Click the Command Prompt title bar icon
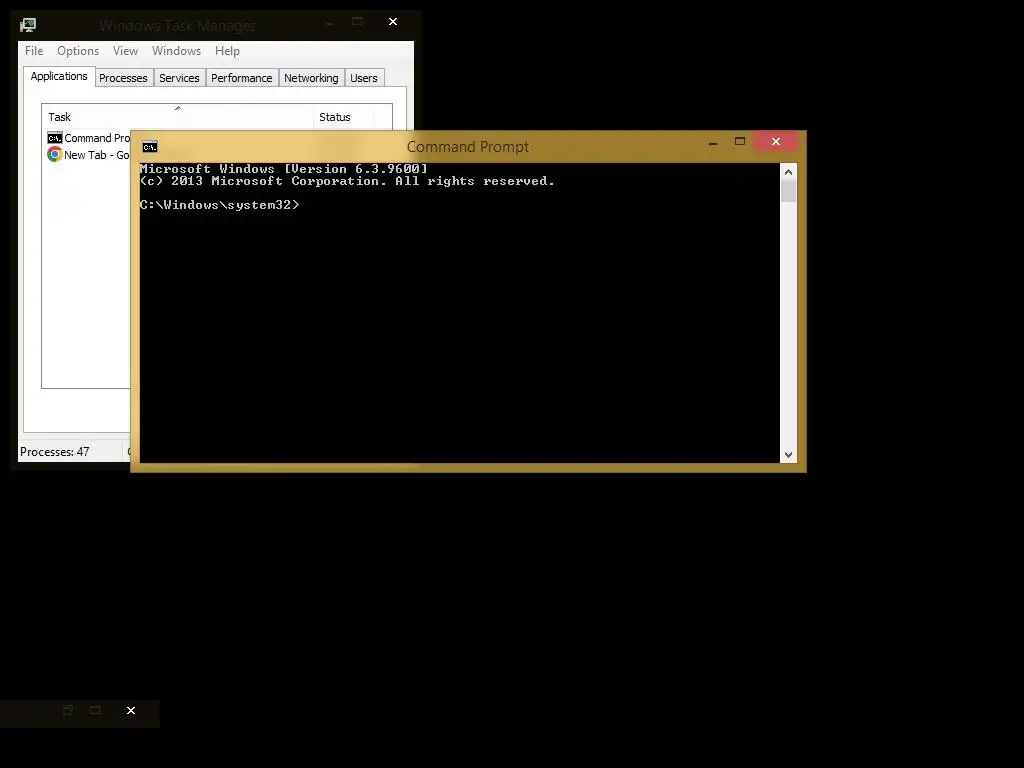This screenshot has width=1024, height=768. [x=150, y=146]
